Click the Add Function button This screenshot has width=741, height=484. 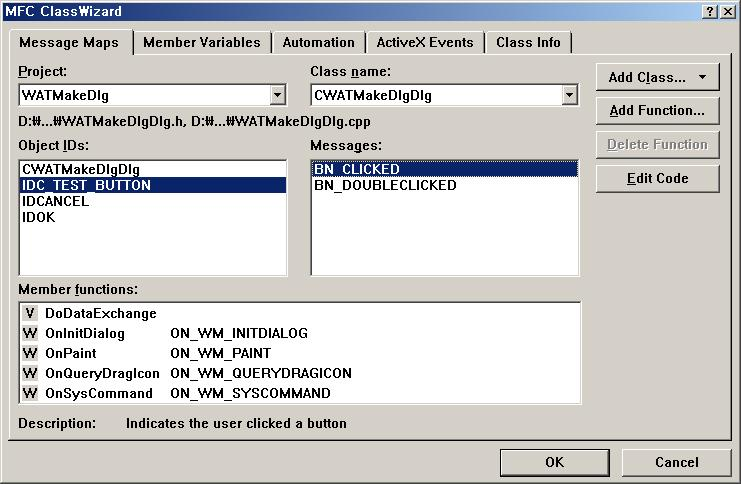(657, 111)
